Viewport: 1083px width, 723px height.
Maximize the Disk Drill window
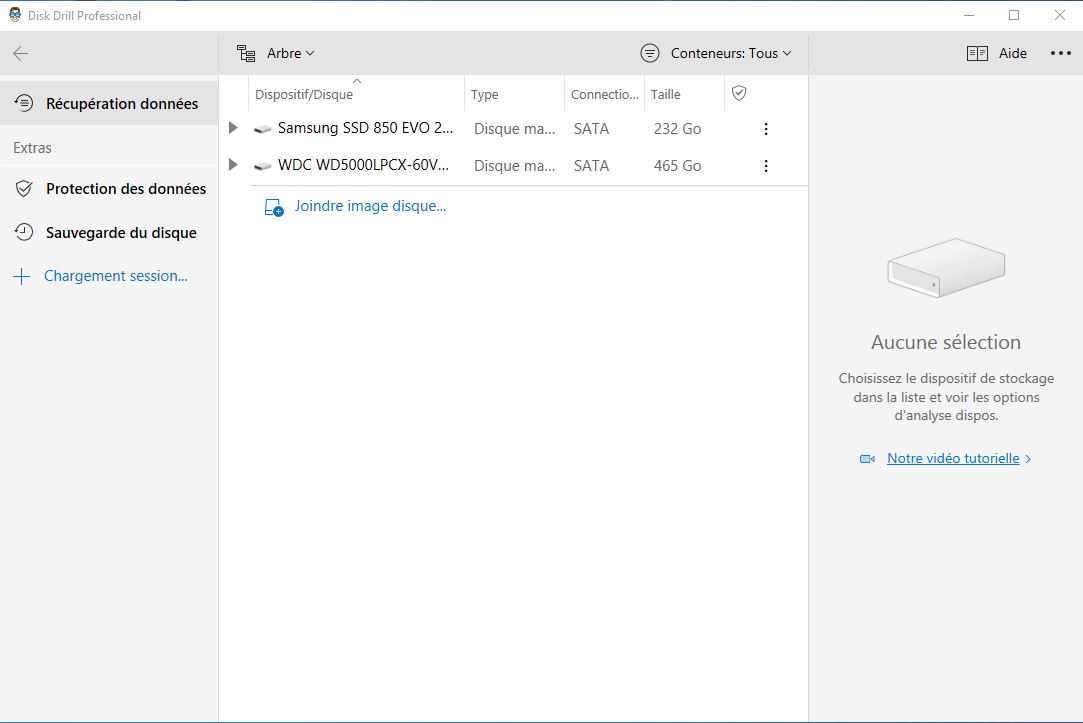tap(1014, 15)
